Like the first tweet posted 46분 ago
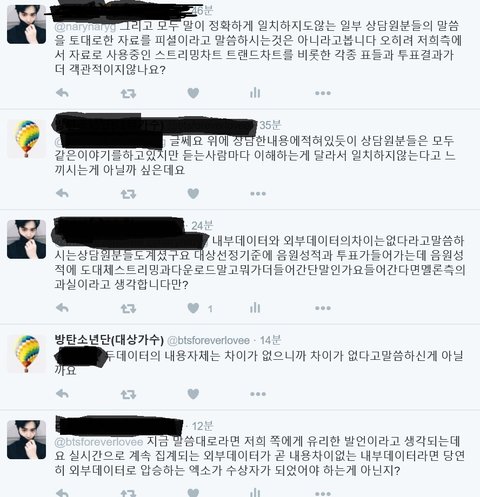Viewport: 480px width, 497px height. (193, 93)
